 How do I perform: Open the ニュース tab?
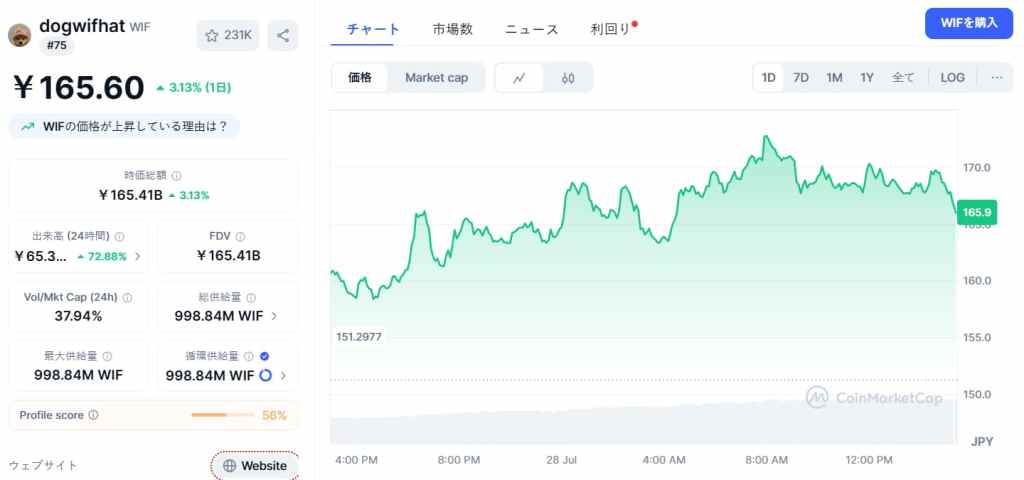point(532,29)
